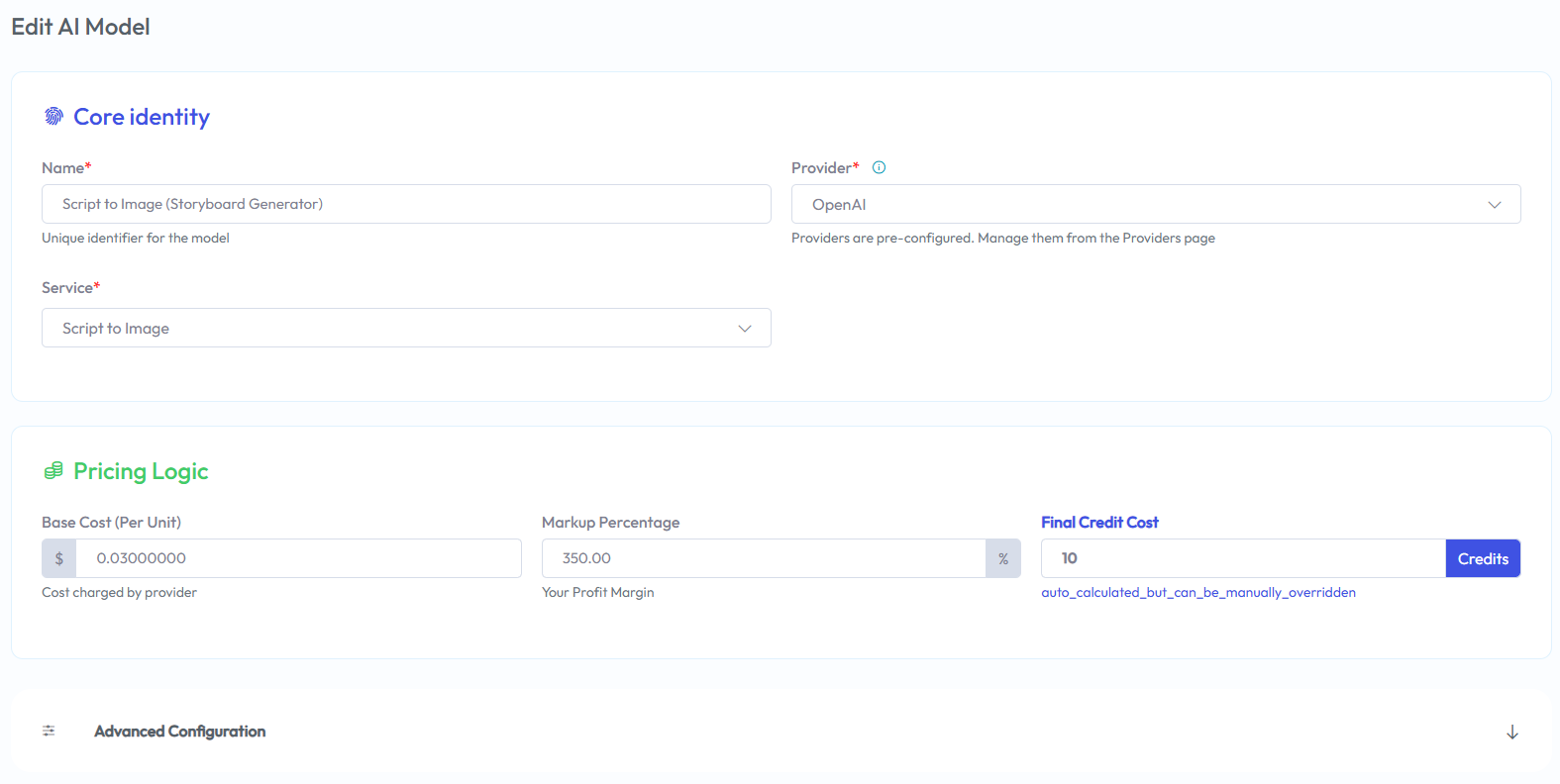The width and height of the screenshot is (1560, 784).
Task: Open the Service dropdown showing Script to Image
Action: 406,328
